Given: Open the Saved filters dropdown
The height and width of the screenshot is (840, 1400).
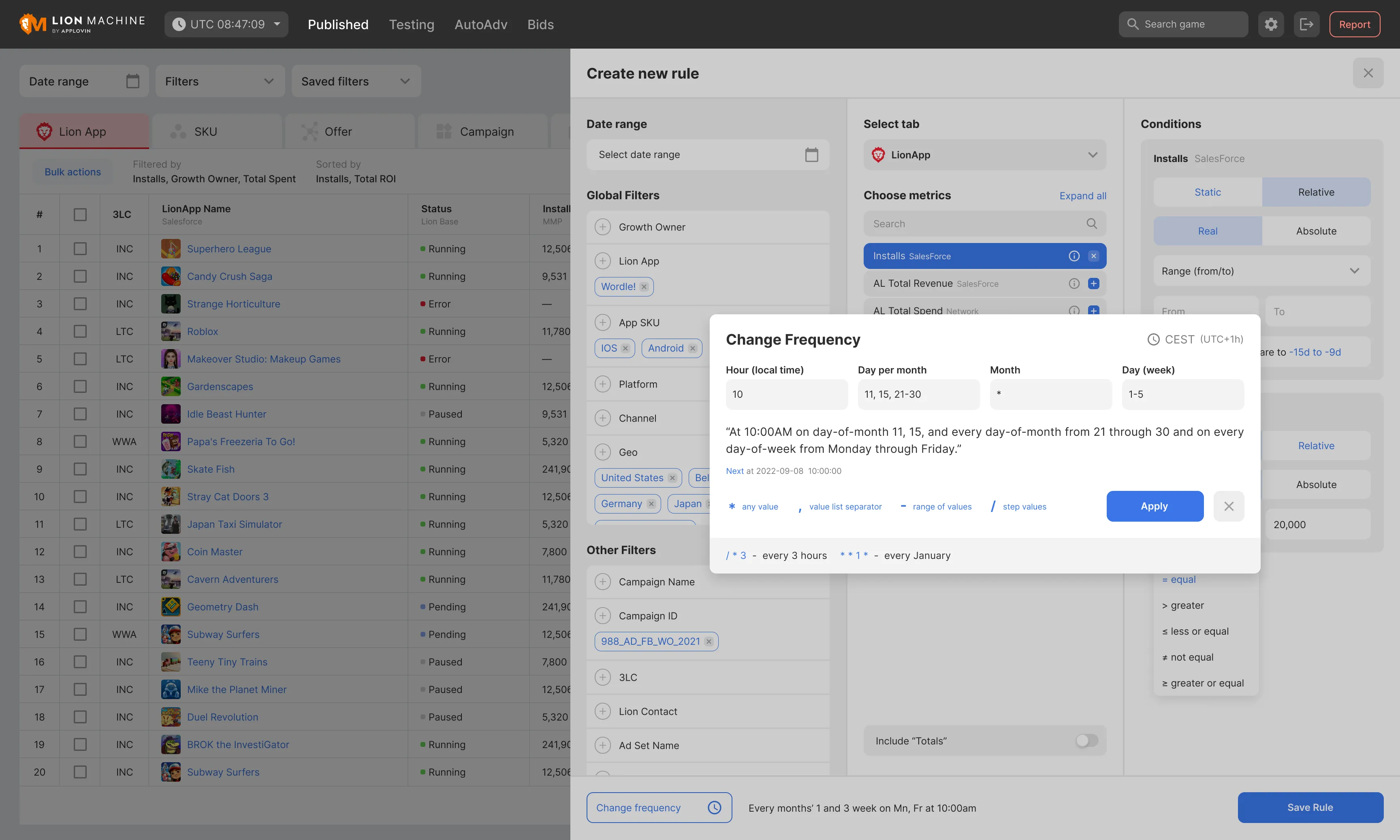Looking at the screenshot, I should 356,81.
